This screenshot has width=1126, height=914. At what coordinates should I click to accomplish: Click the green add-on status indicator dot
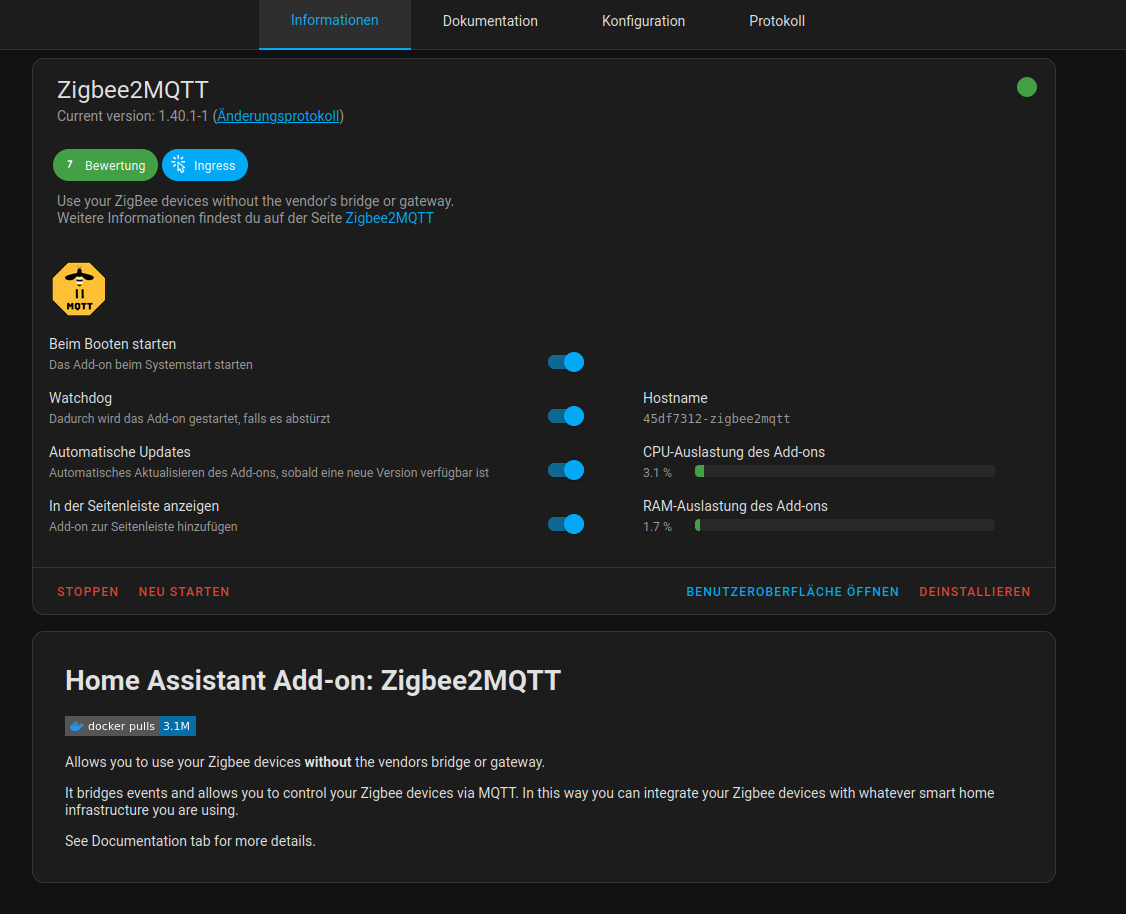[1026, 87]
